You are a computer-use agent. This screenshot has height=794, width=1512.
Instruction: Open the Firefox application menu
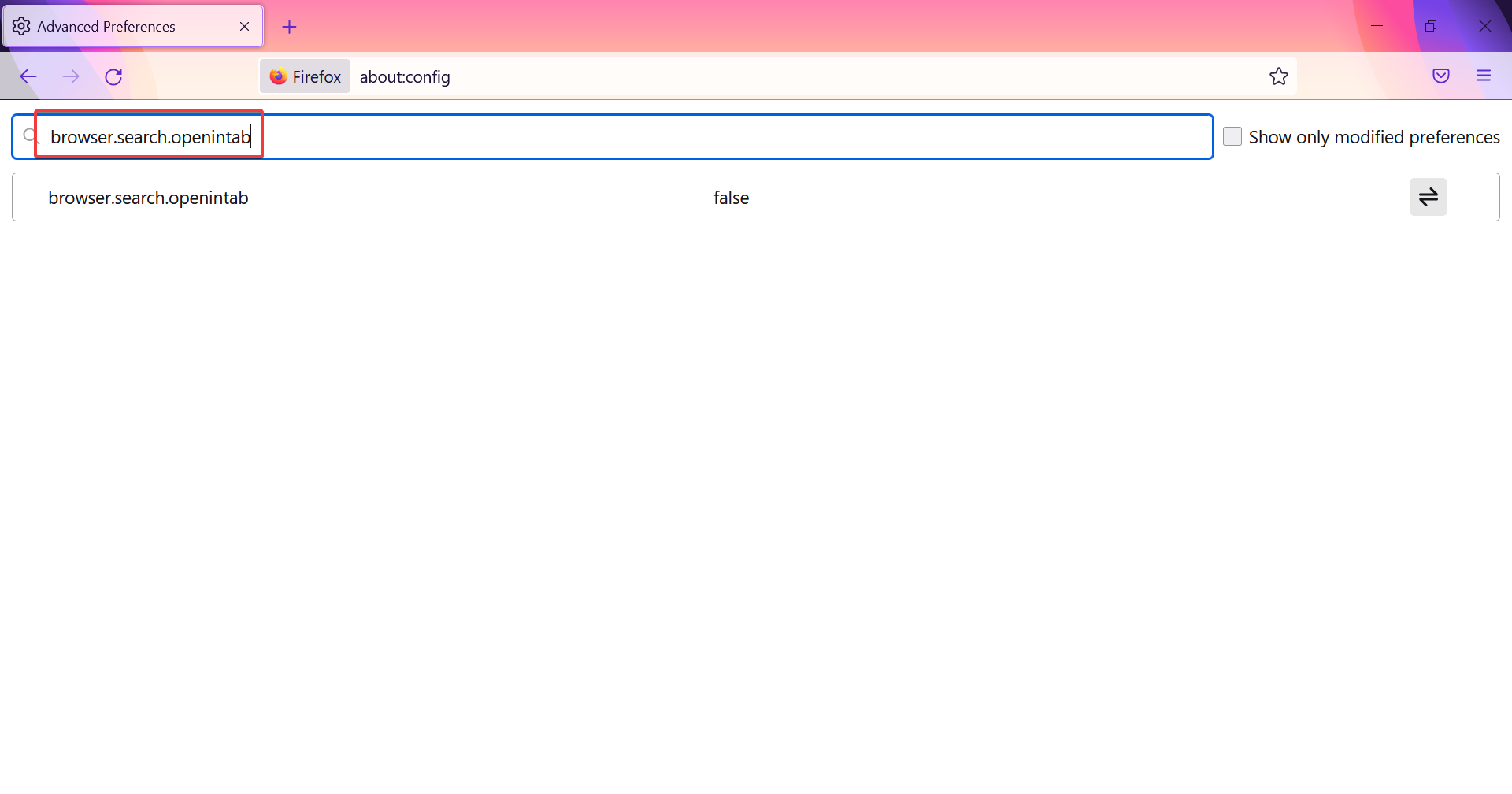(1484, 76)
